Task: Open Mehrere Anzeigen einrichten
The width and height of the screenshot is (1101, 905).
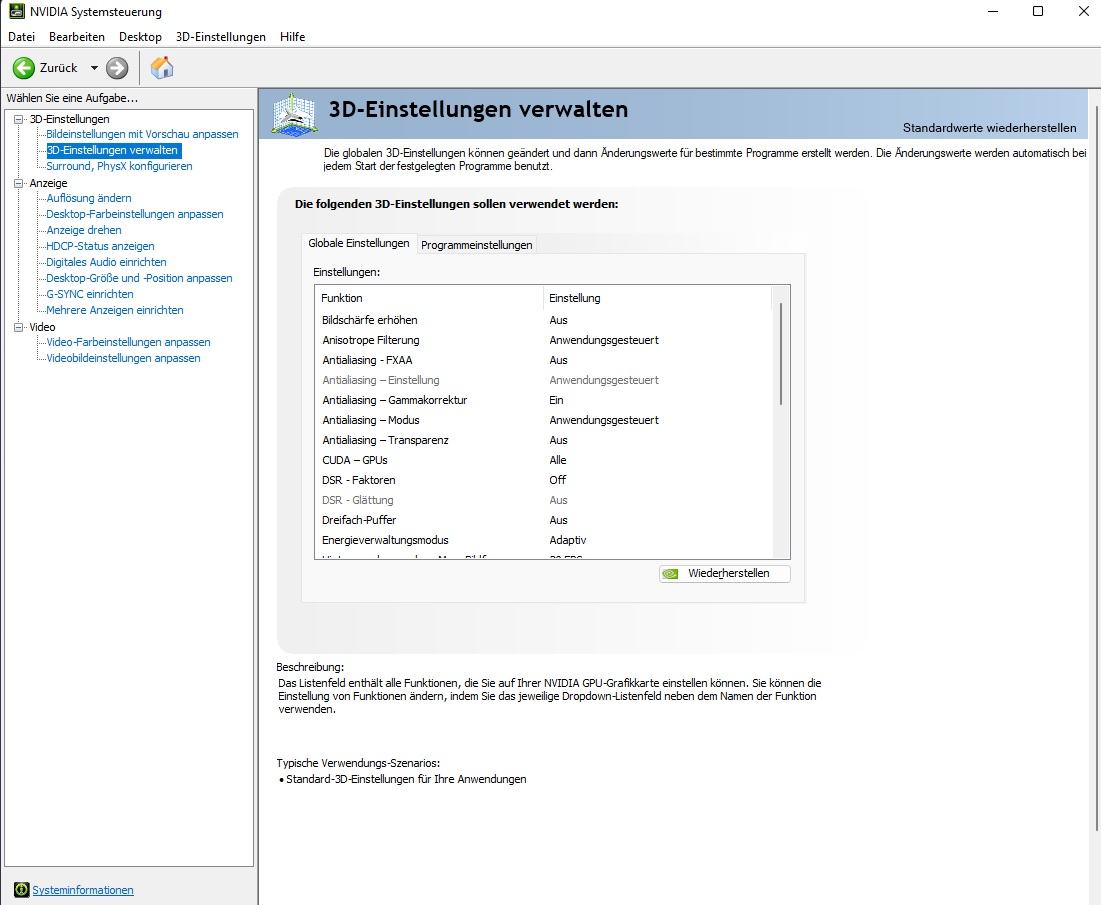Action: [114, 310]
